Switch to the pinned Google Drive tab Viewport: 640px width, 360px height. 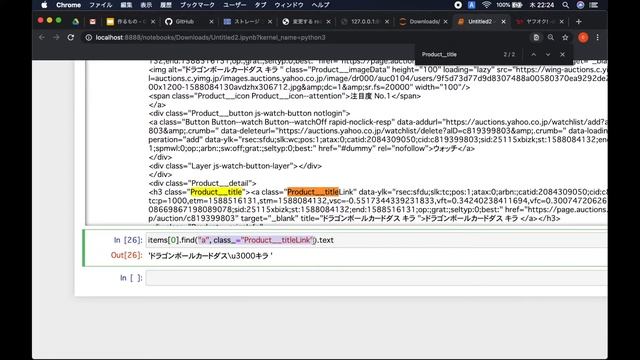click(x=76, y=22)
